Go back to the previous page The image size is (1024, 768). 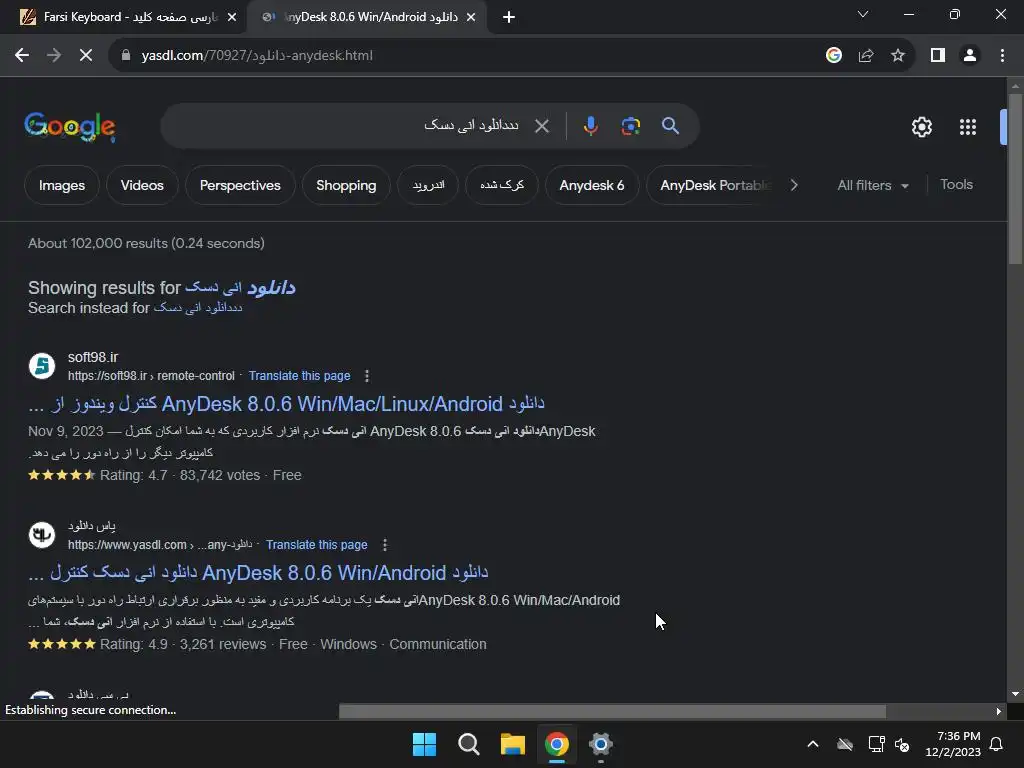click(x=22, y=56)
